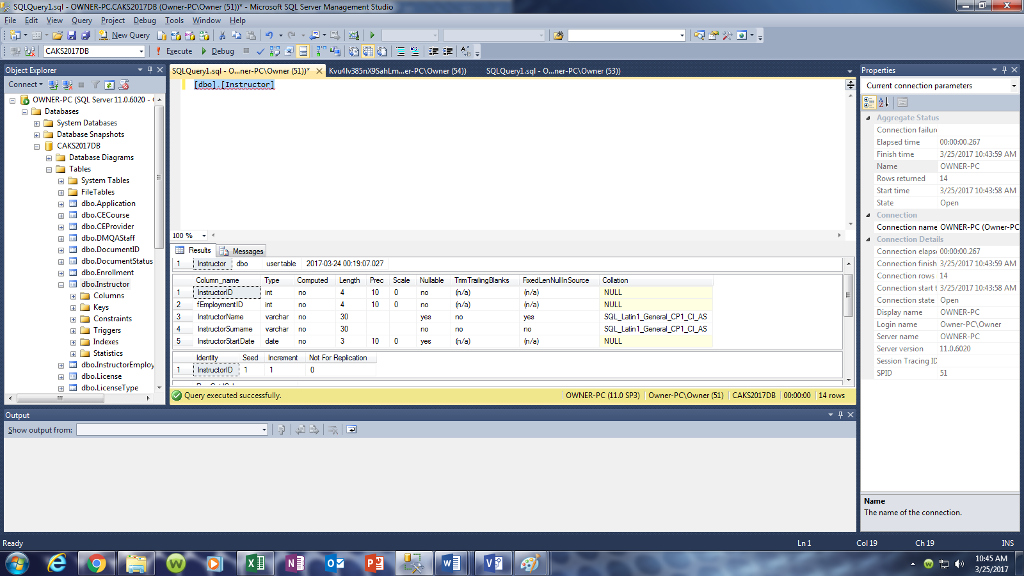1024x576 pixels.
Task: Collapse the dbo.Instructor table node
Action: coord(60,283)
